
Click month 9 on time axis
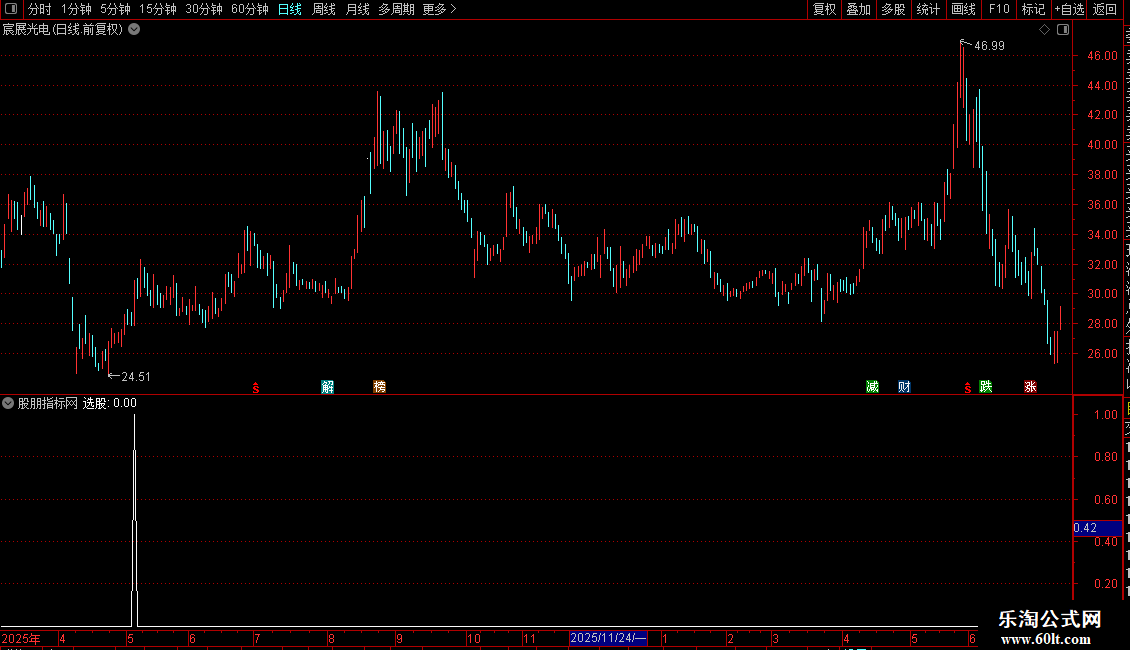pyautogui.click(x=399, y=638)
